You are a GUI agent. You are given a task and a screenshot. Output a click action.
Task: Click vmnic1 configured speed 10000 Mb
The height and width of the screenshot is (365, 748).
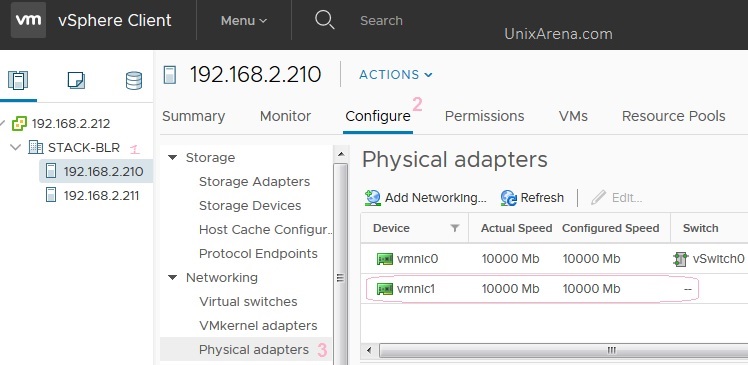point(591,289)
